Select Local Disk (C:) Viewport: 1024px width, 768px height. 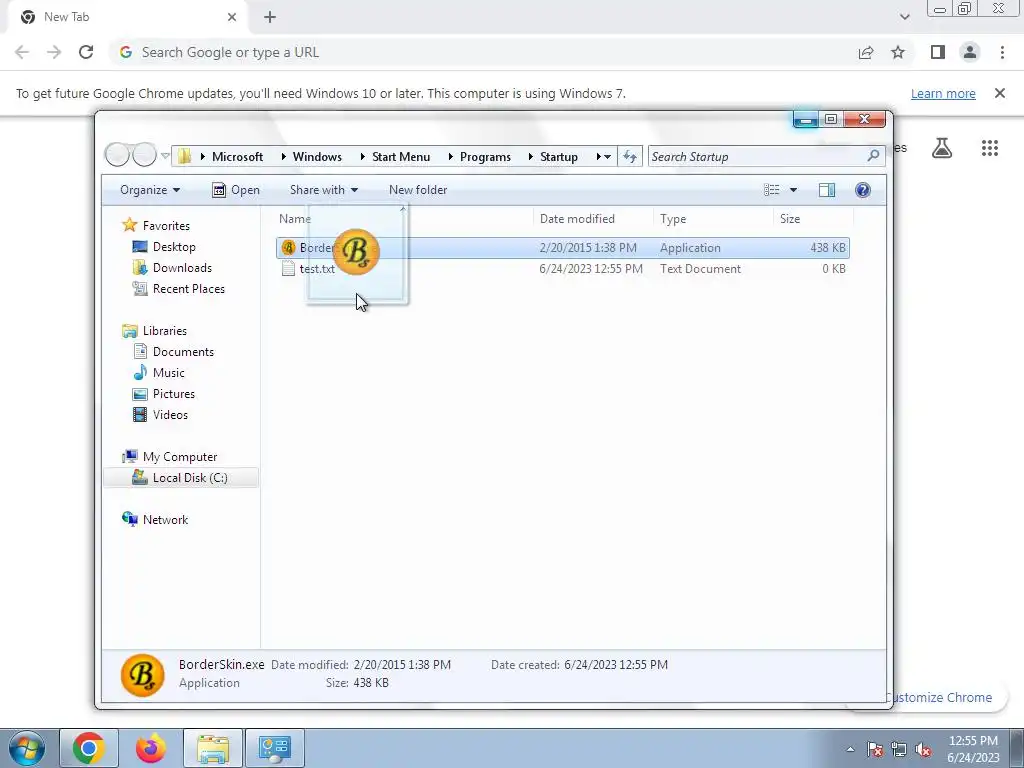click(x=181, y=477)
